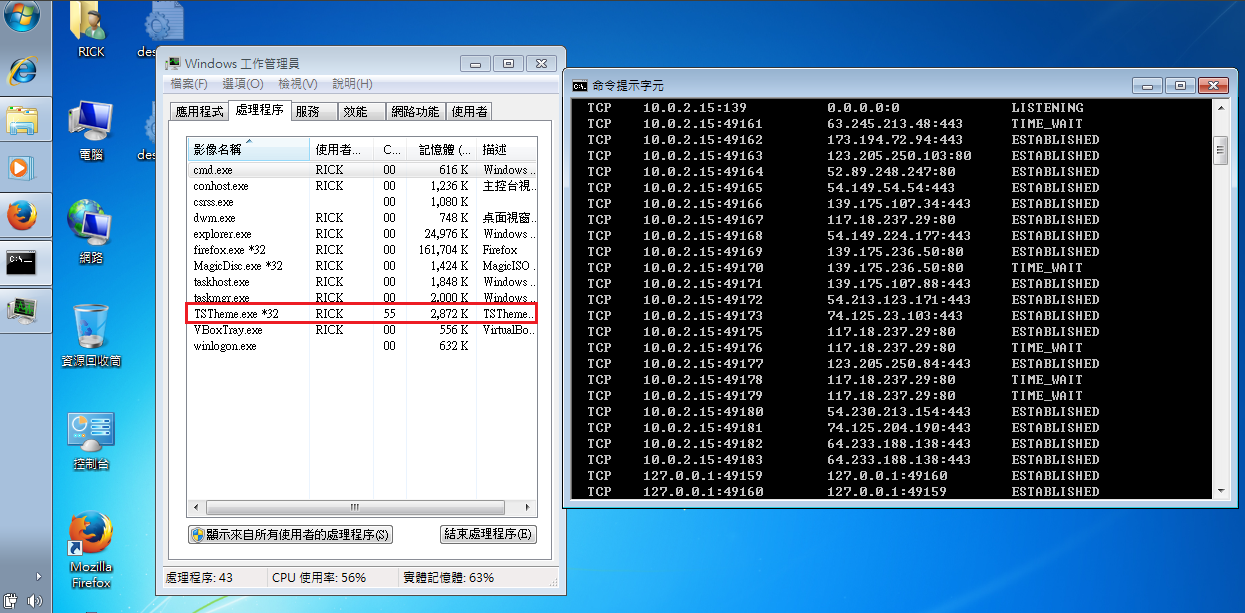Image resolution: width=1245 pixels, height=613 pixels.
Task: Open Windows Media Player from the taskbar
Action: 22,167
